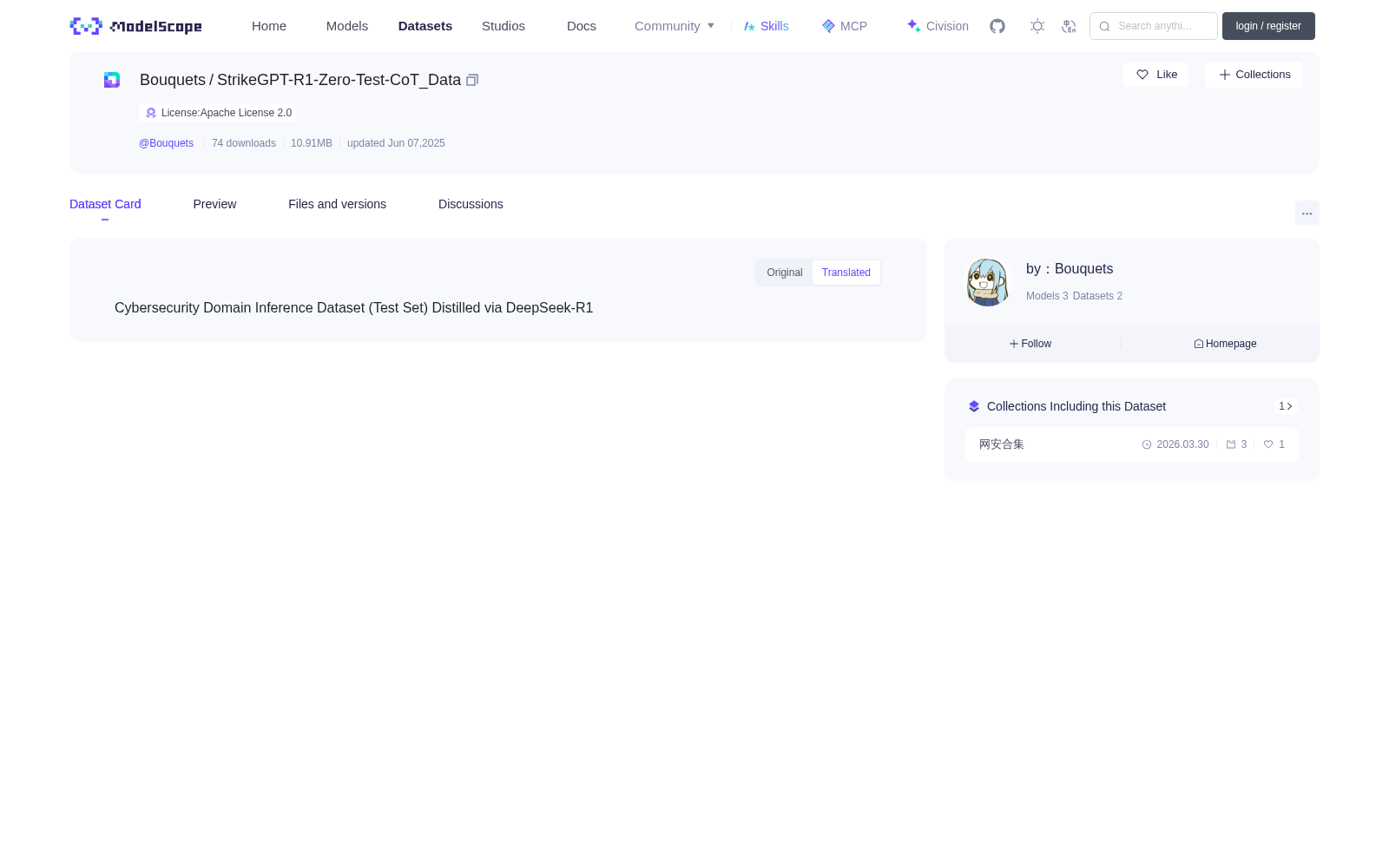The image size is (1389, 868).
Task: Open the Skills link label
Action: point(774,26)
